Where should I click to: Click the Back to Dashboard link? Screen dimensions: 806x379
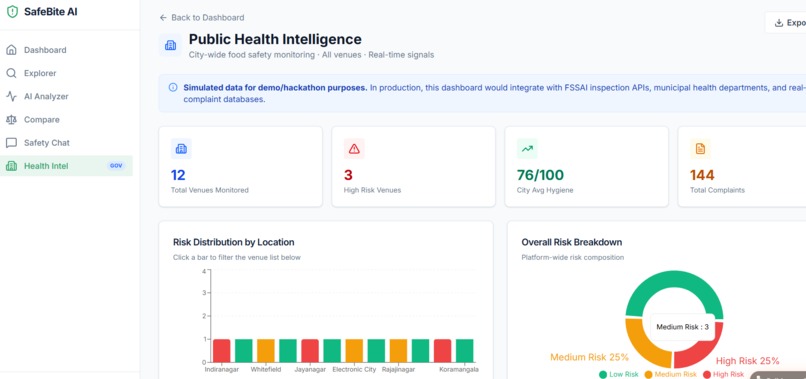(x=202, y=17)
